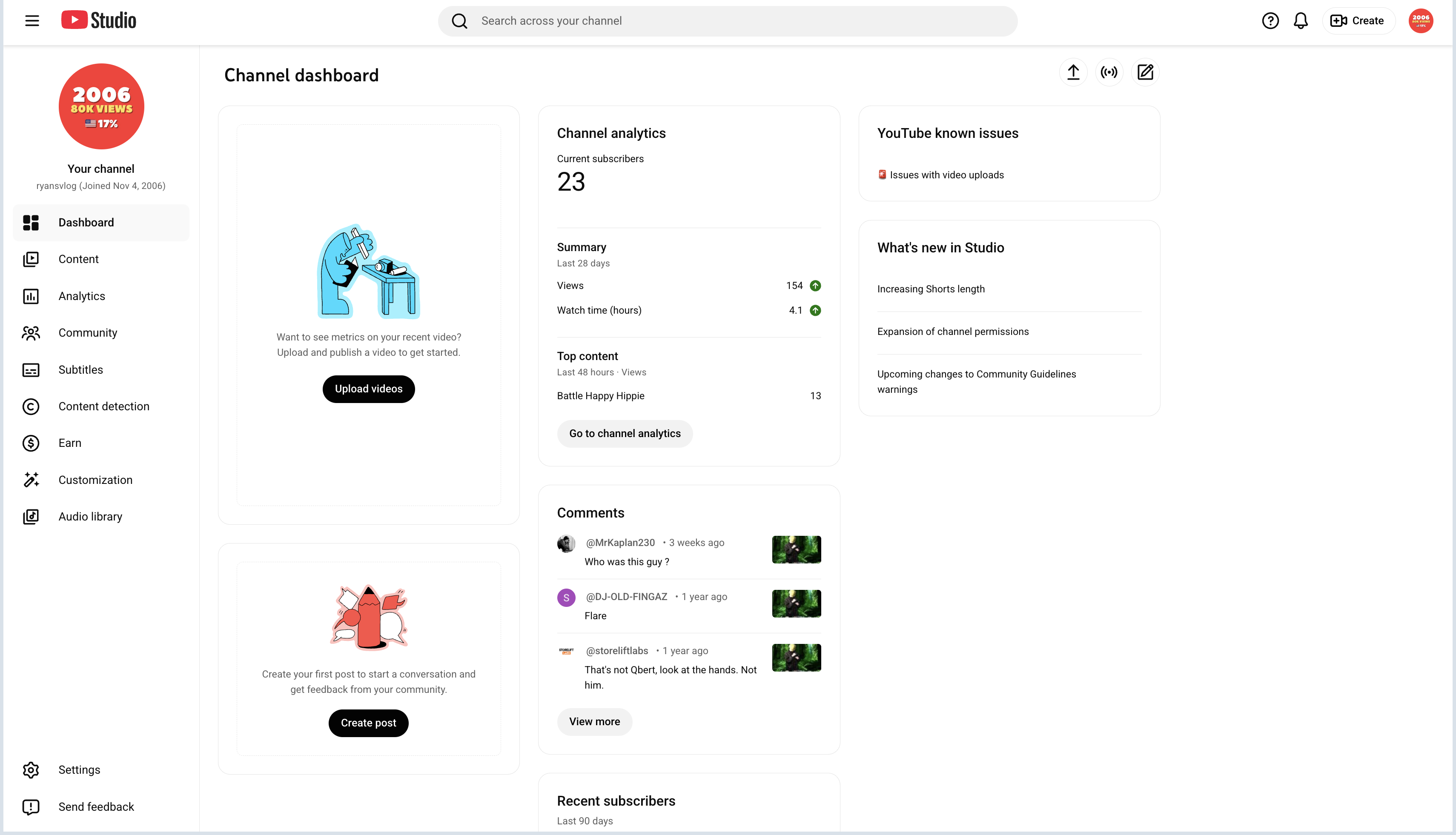Viewport: 1456px width, 835px height.
Task: Click the Analytics bar chart icon
Action: pos(31,296)
